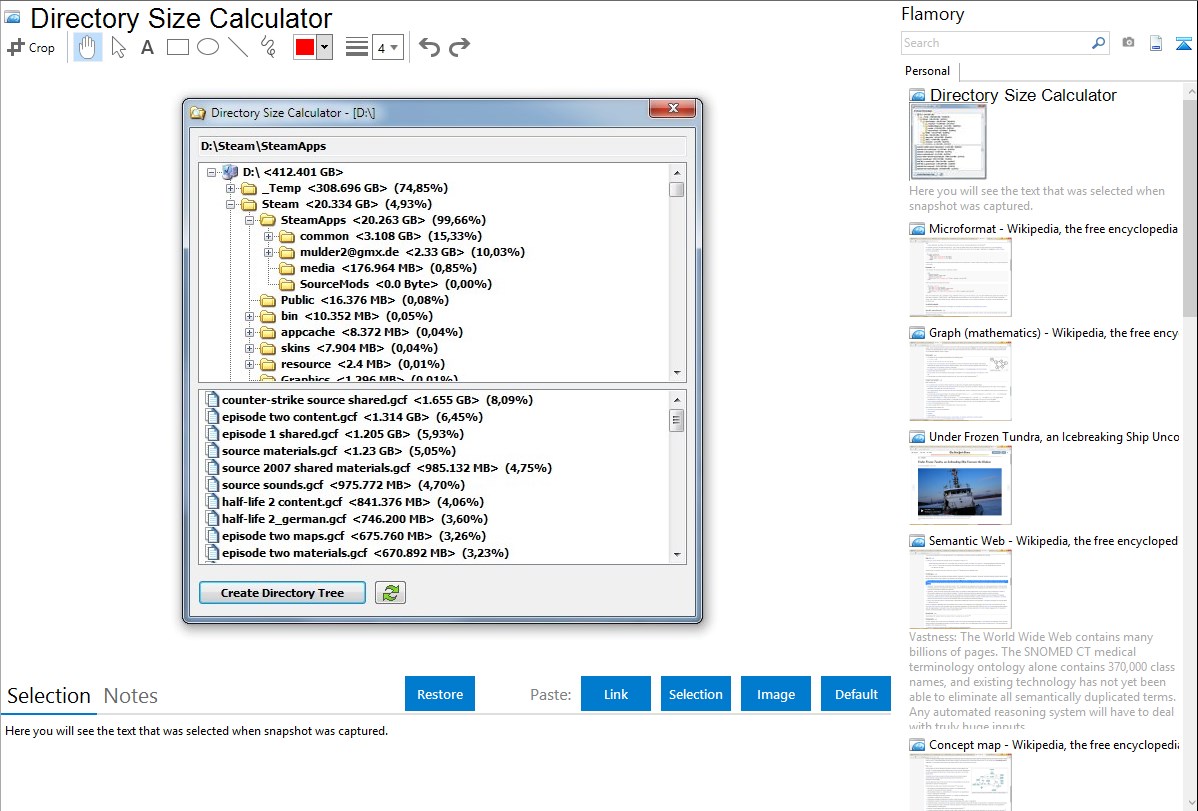Viewport: 1198px width, 811px height.
Task: Select the arrow pointer tool
Action: (x=118, y=47)
